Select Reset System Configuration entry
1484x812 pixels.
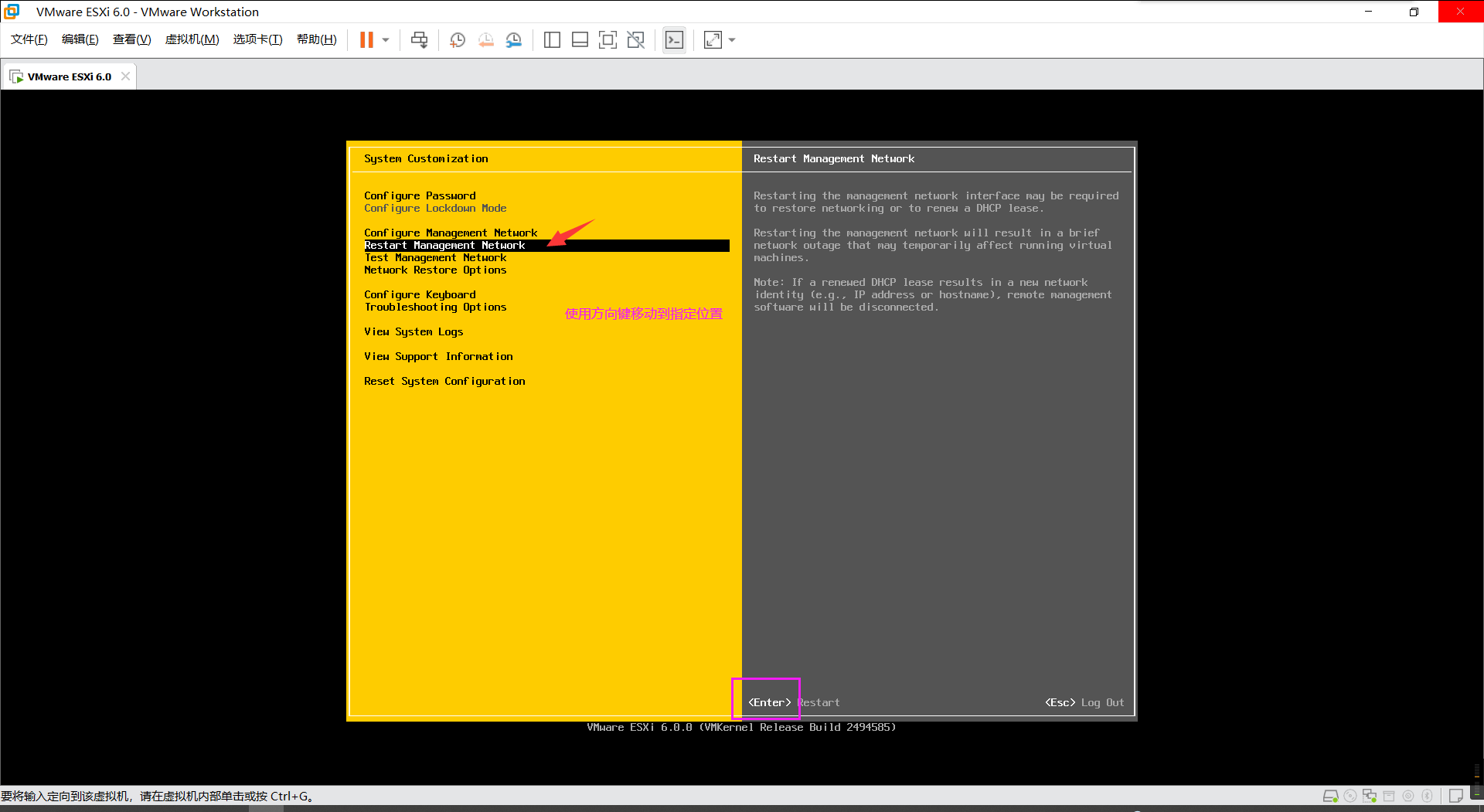click(444, 381)
